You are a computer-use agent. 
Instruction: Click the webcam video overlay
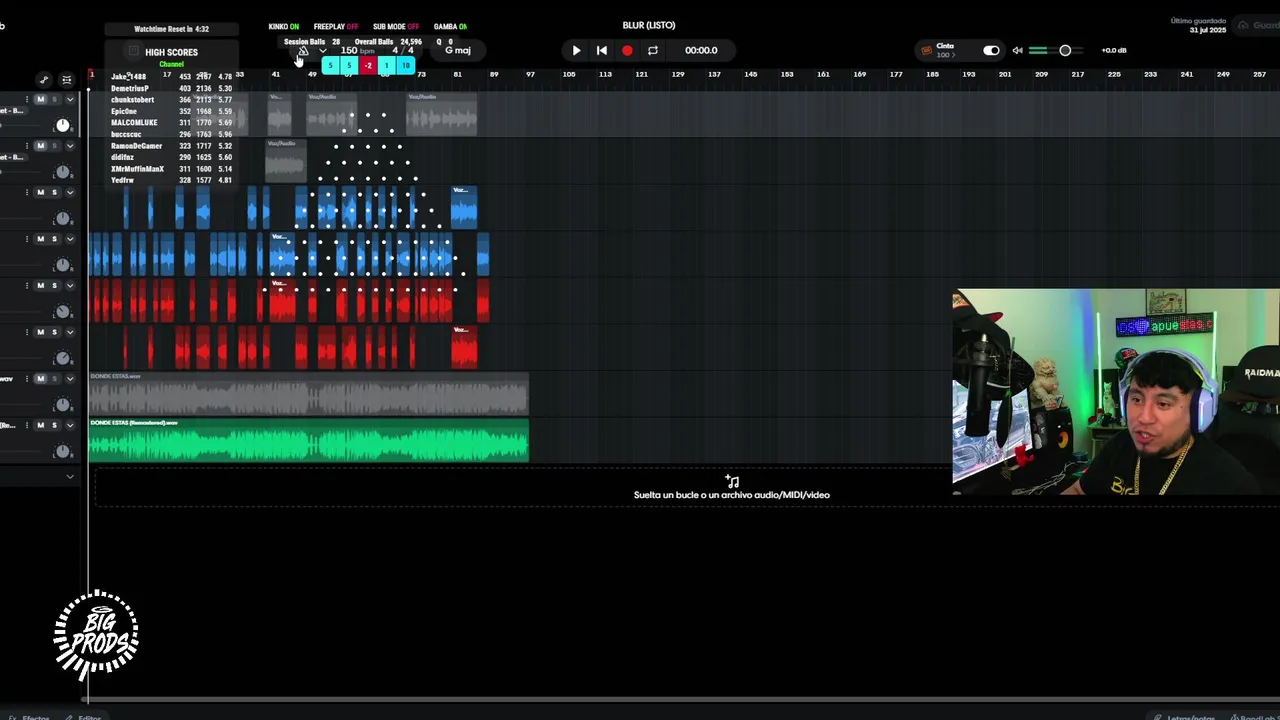[1116, 392]
